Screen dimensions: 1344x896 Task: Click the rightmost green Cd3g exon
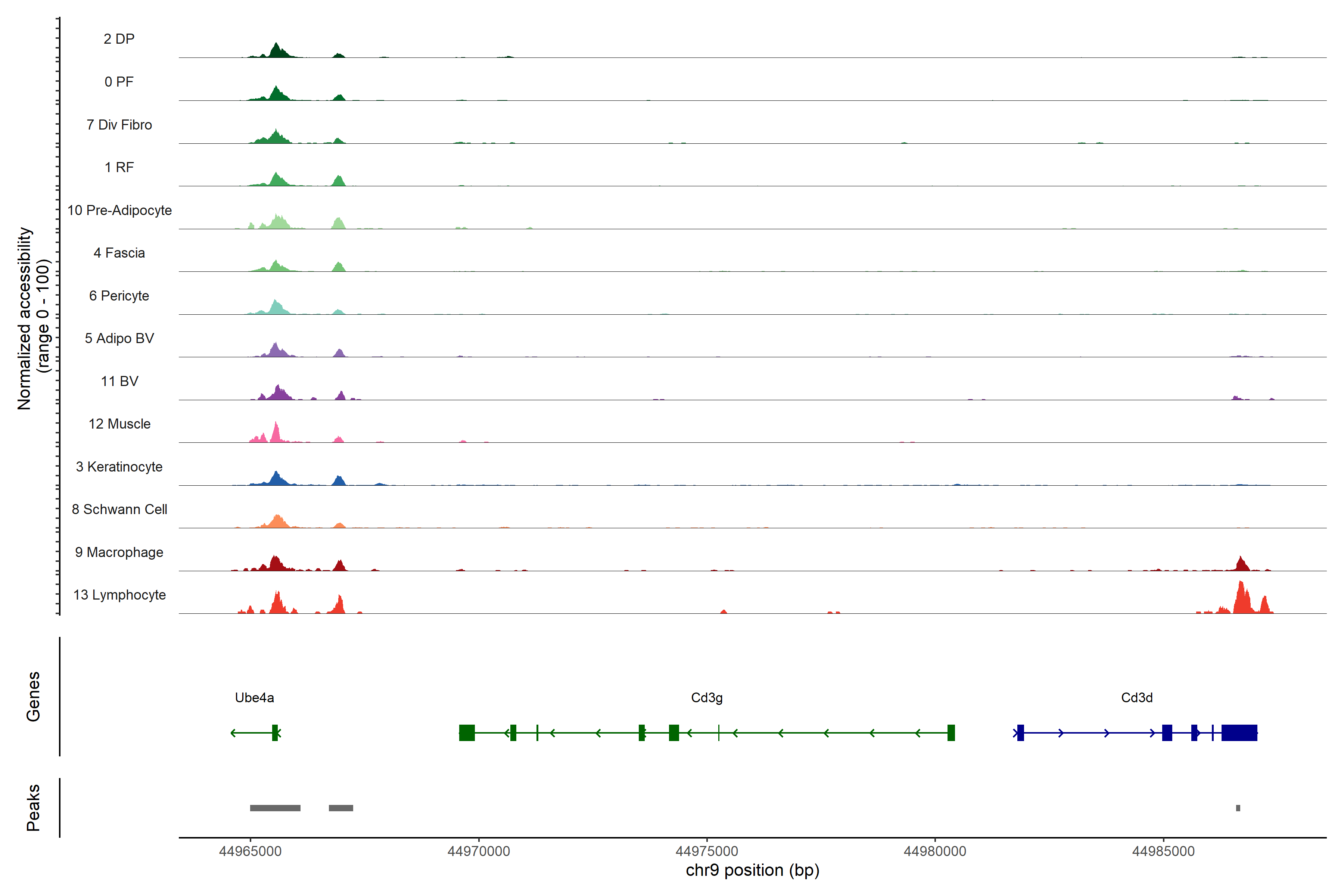pos(951,732)
